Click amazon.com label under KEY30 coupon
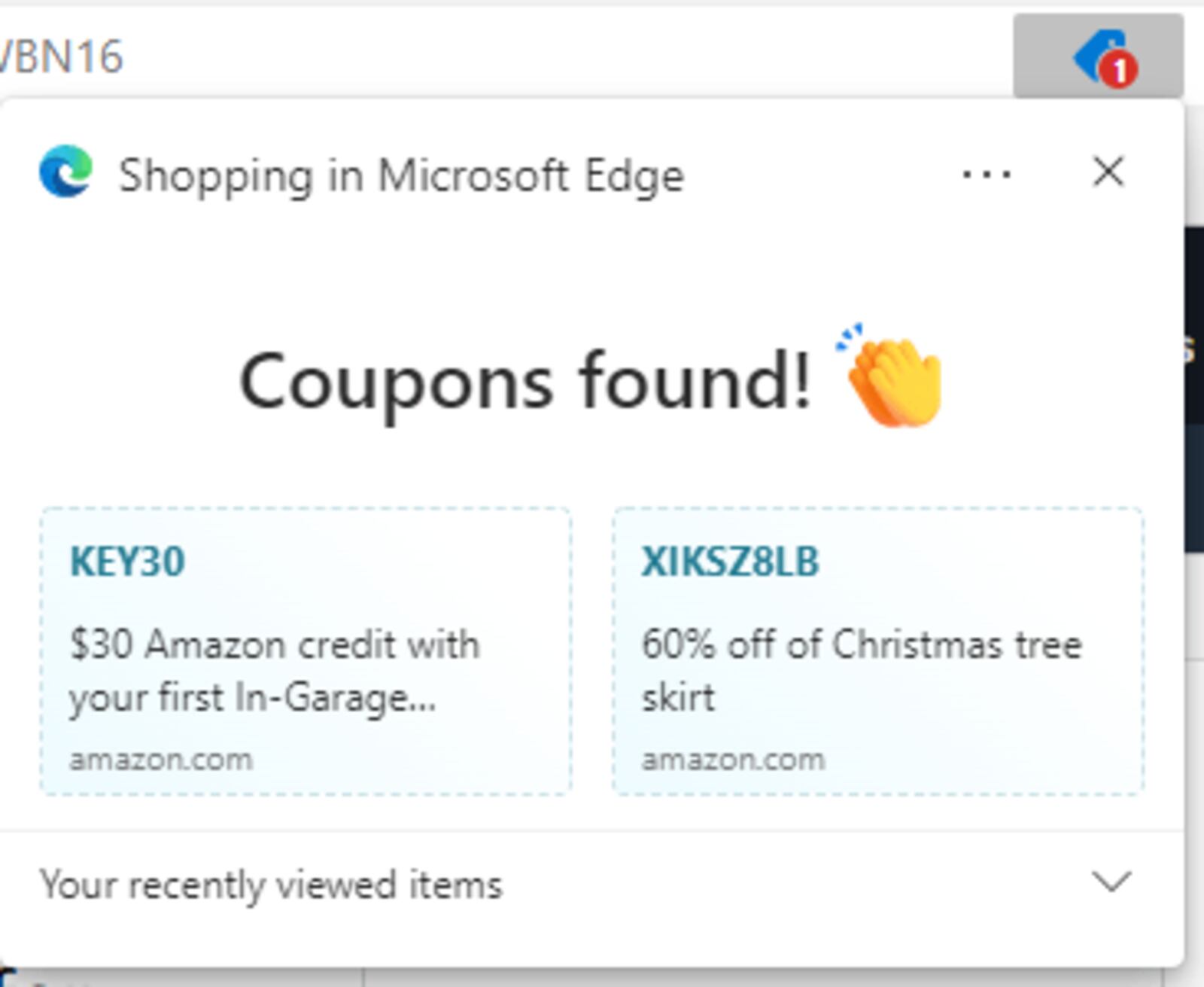The image size is (1204, 987). (x=161, y=760)
